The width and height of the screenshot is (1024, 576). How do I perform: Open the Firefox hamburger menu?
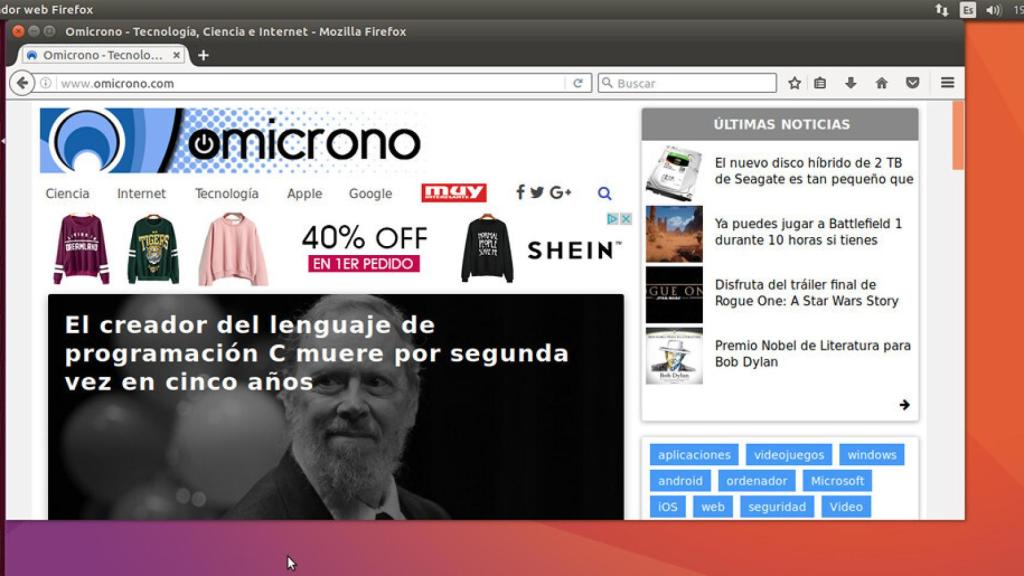click(947, 83)
